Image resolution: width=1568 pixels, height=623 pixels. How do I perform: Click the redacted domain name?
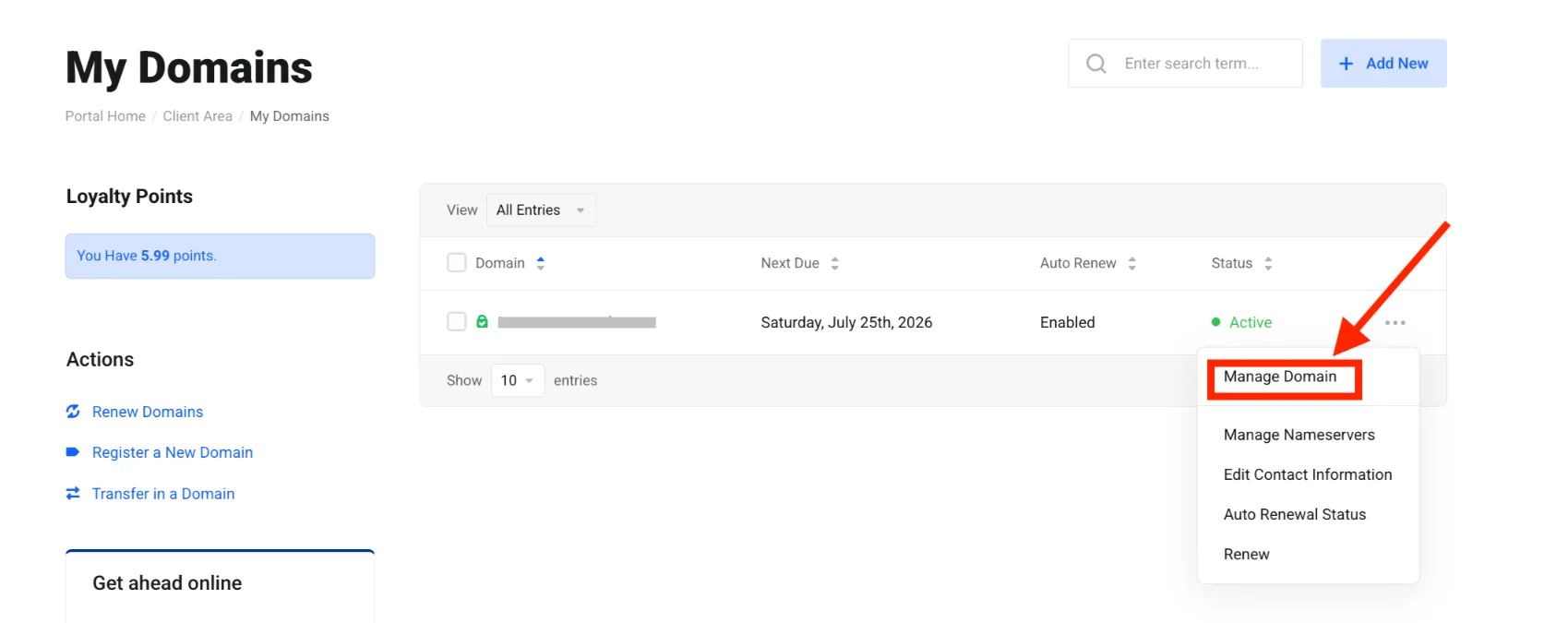[x=577, y=322]
